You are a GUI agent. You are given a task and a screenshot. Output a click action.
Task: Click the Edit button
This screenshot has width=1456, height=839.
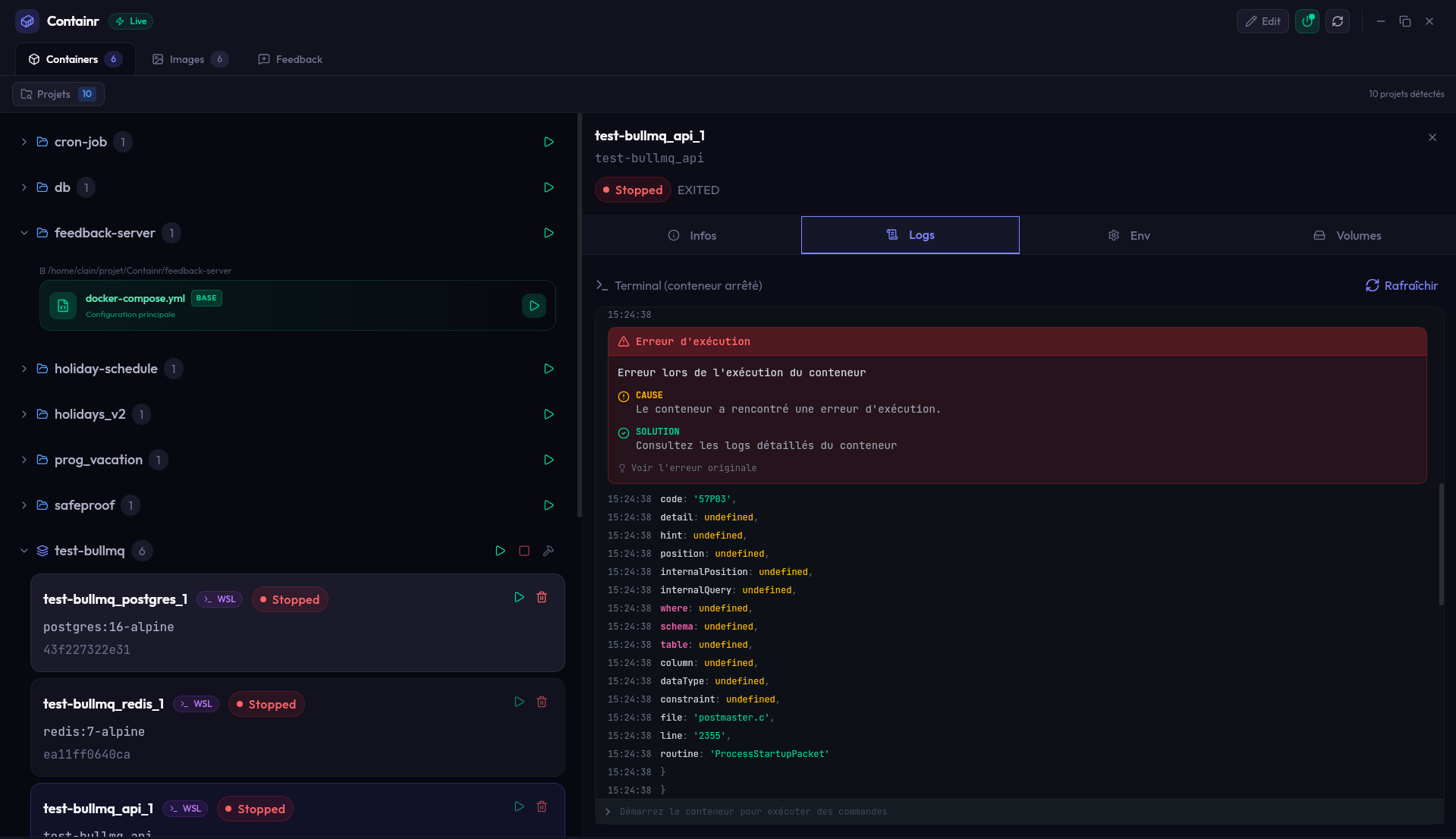tap(1262, 20)
